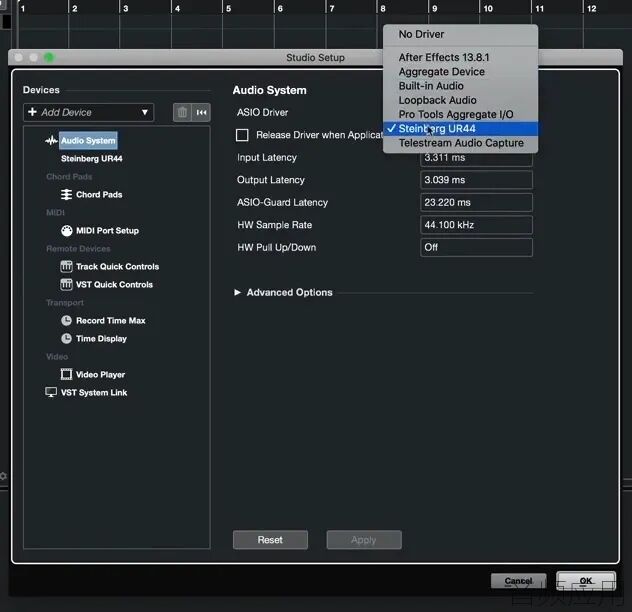Viewport: 632px width, 612px height.
Task: Click the HW Pull Up/Down Off field
Action: point(476,248)
